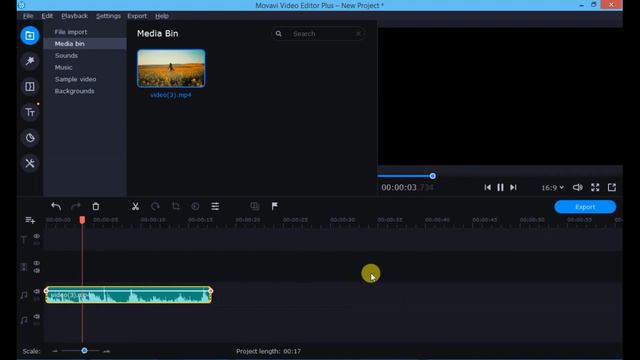Click the Add Track icon

click(30, 220)
